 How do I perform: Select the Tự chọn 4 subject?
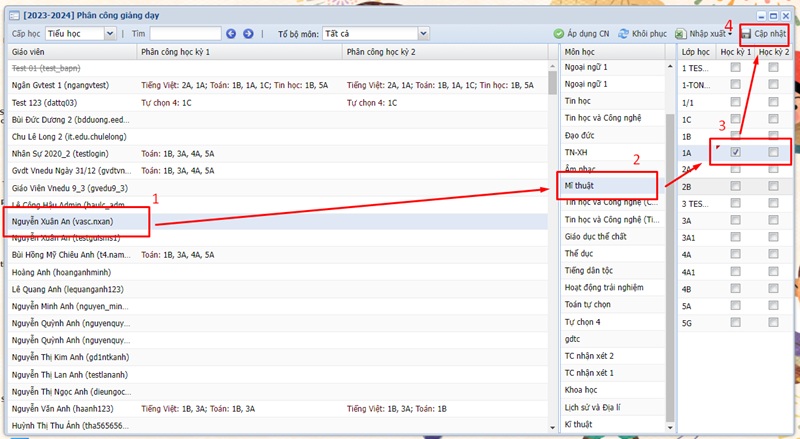click(x=582, y=322)
